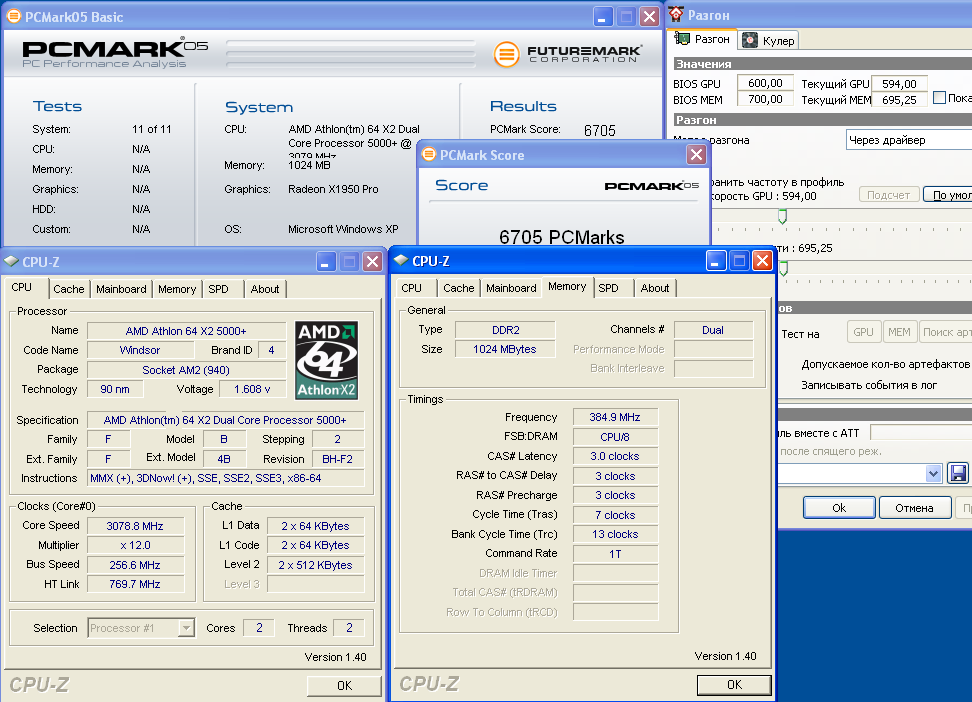972x702 pixels.
Task: Open the Через драйвер overclock method dropdown
Action: (x=909, y=140)
